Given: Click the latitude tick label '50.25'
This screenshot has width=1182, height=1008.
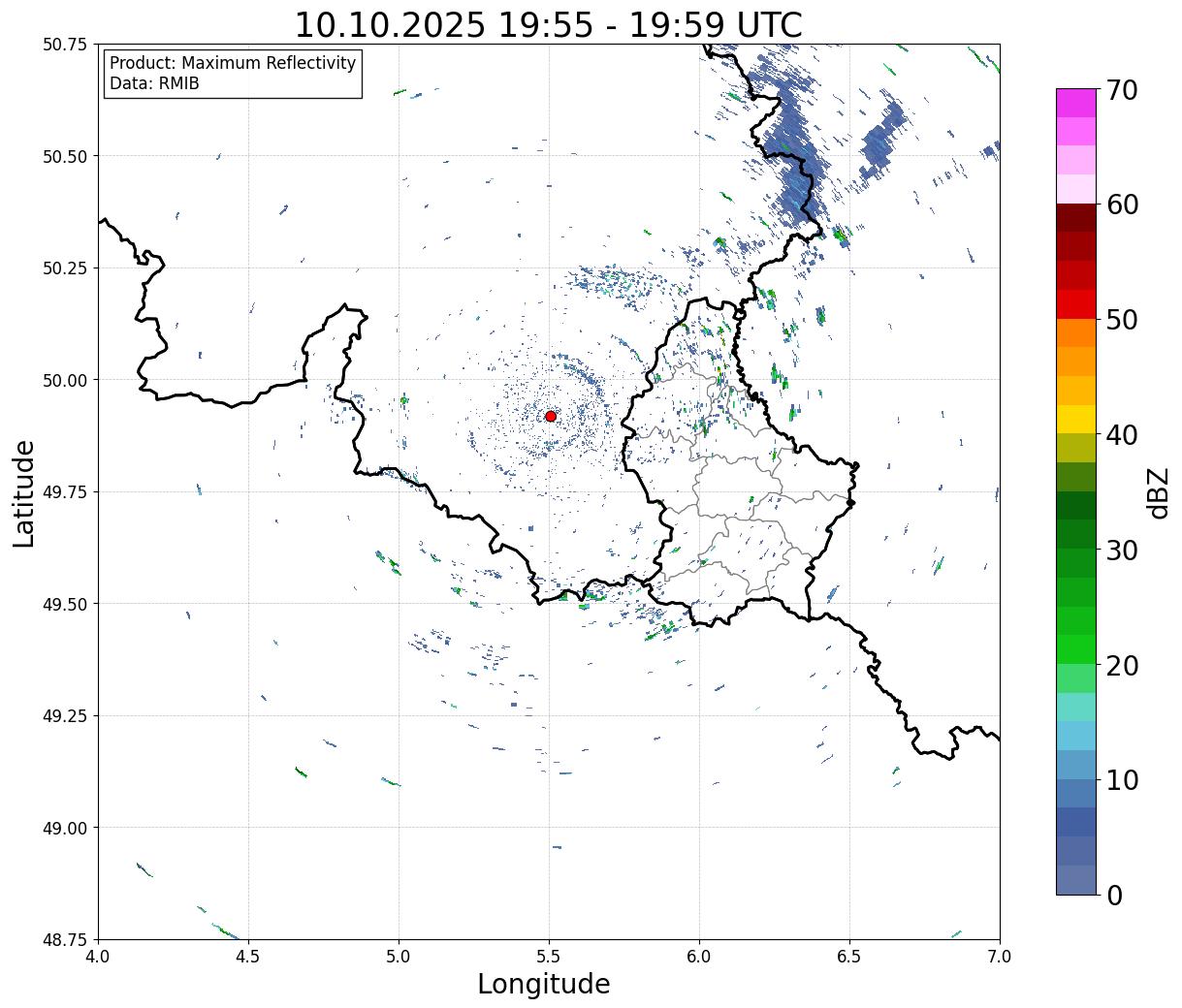Looking at the screenshot, I should point(65,268).
